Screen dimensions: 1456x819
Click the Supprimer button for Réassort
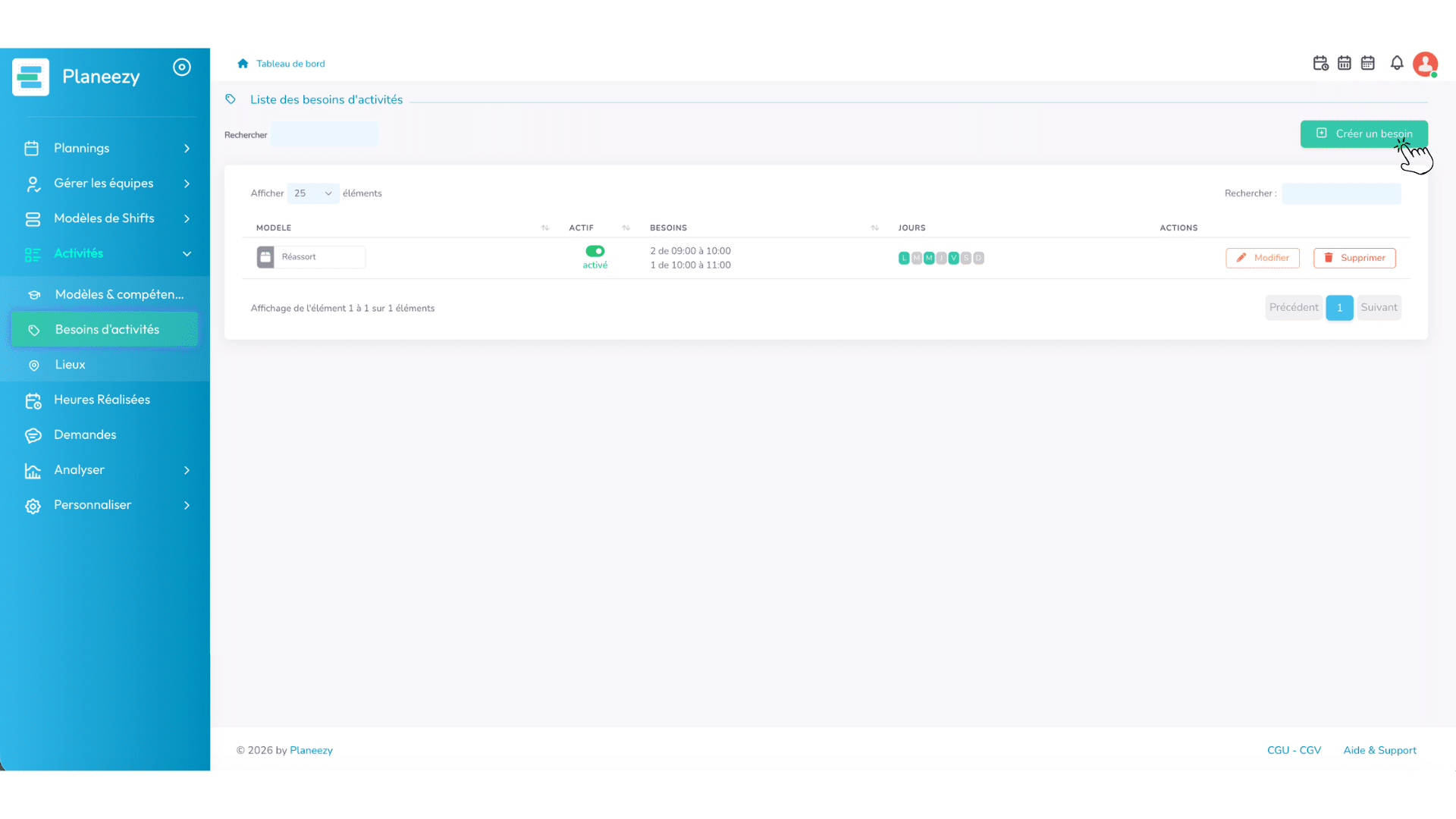[1354, 259]
